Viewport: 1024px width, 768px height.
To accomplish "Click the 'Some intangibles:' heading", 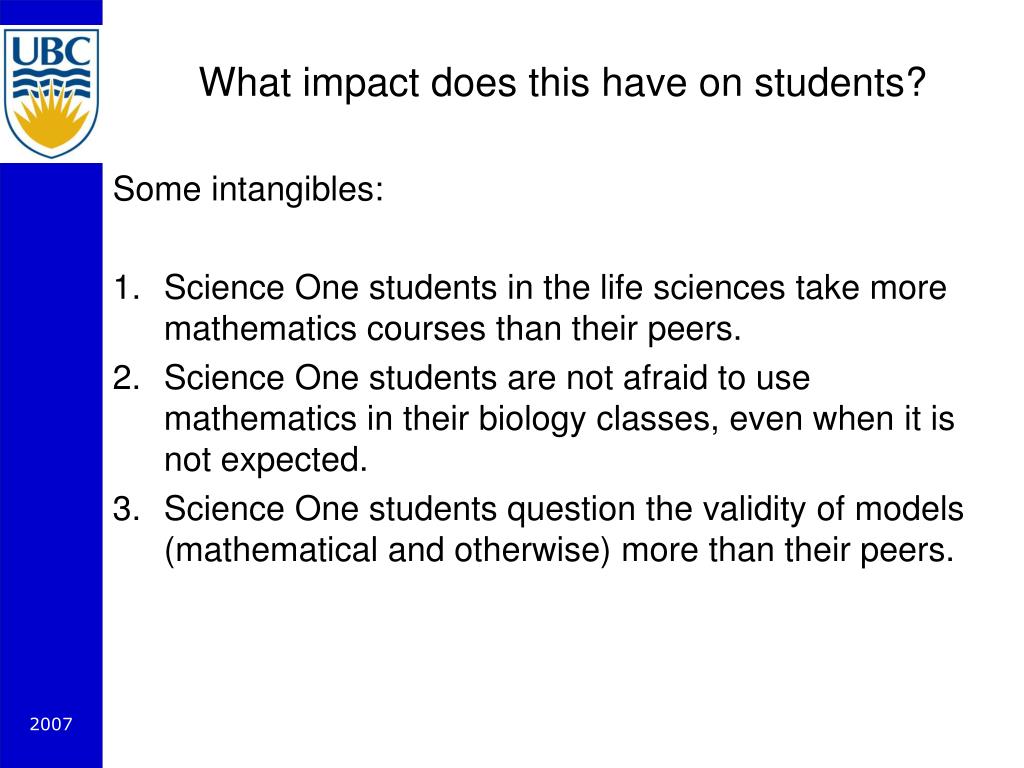I will tap(248, 190).
